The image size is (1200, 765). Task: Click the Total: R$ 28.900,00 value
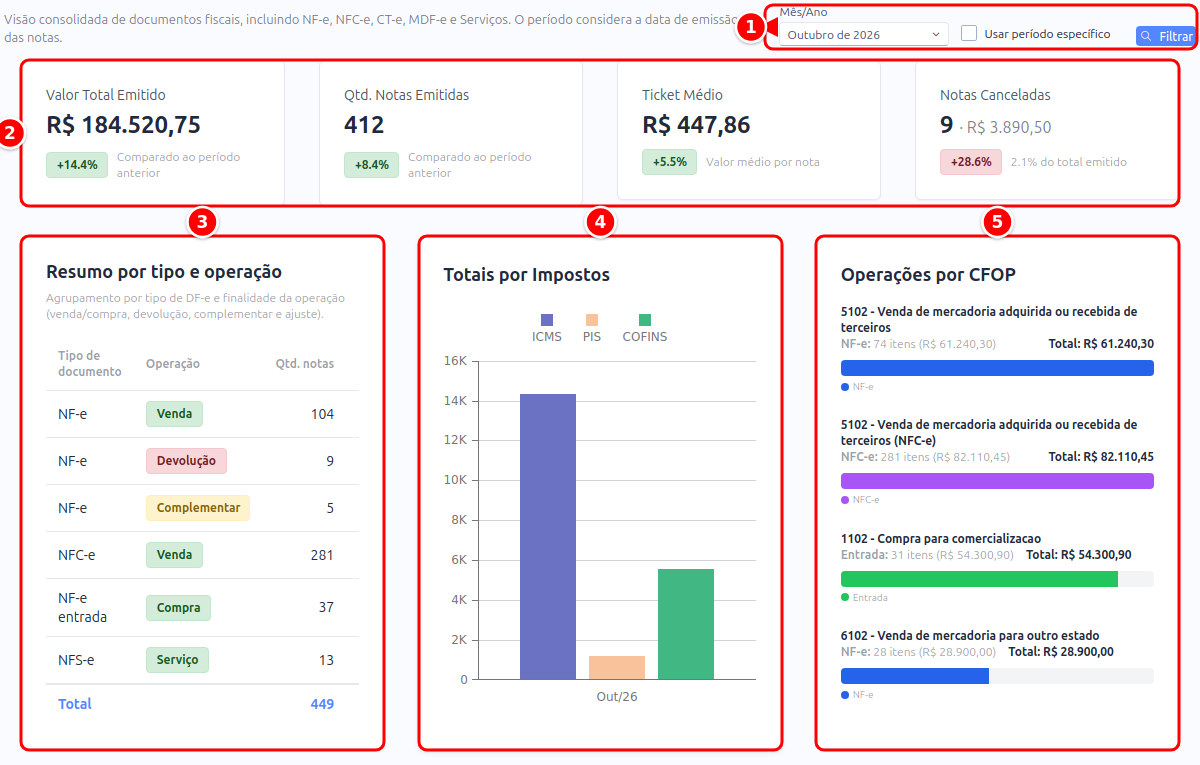(x=1061, y=652)
